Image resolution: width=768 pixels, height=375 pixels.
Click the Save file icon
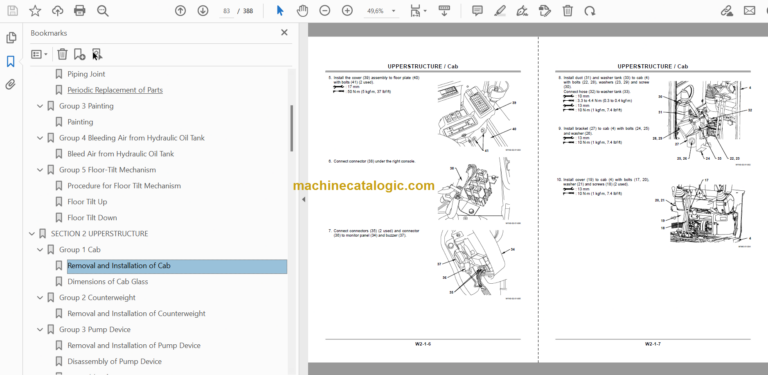13,10
